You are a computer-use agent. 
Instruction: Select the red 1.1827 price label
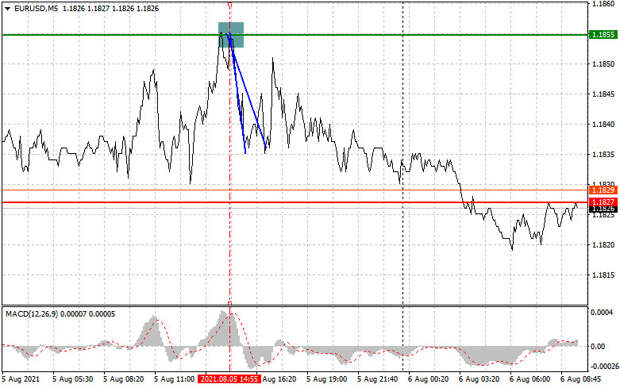click(x=603, y=202)
